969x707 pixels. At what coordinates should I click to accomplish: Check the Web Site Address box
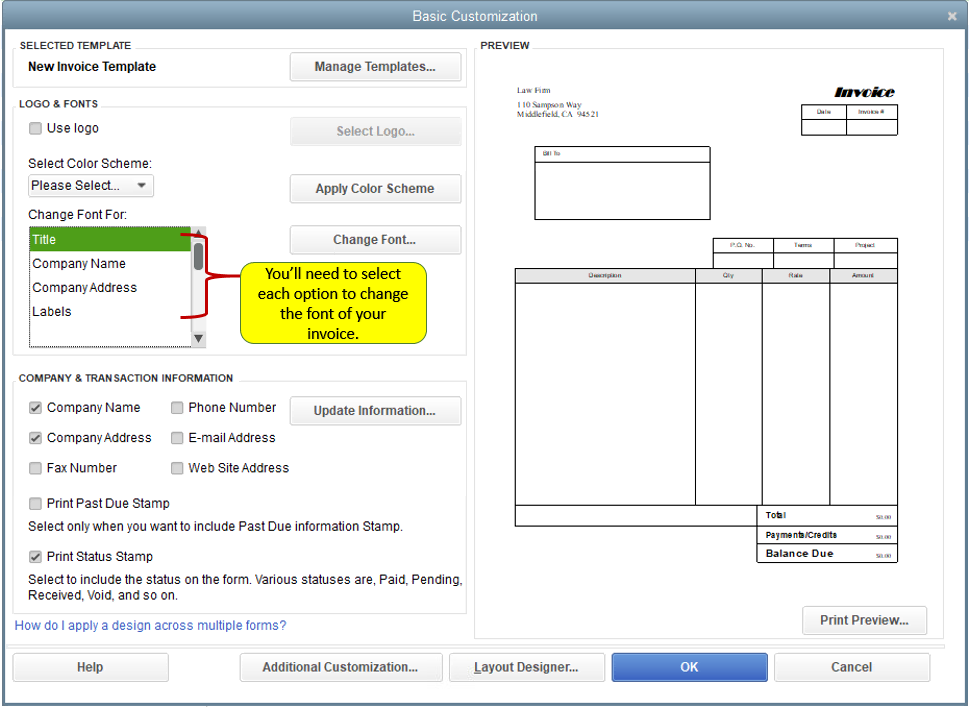(177, 468)
